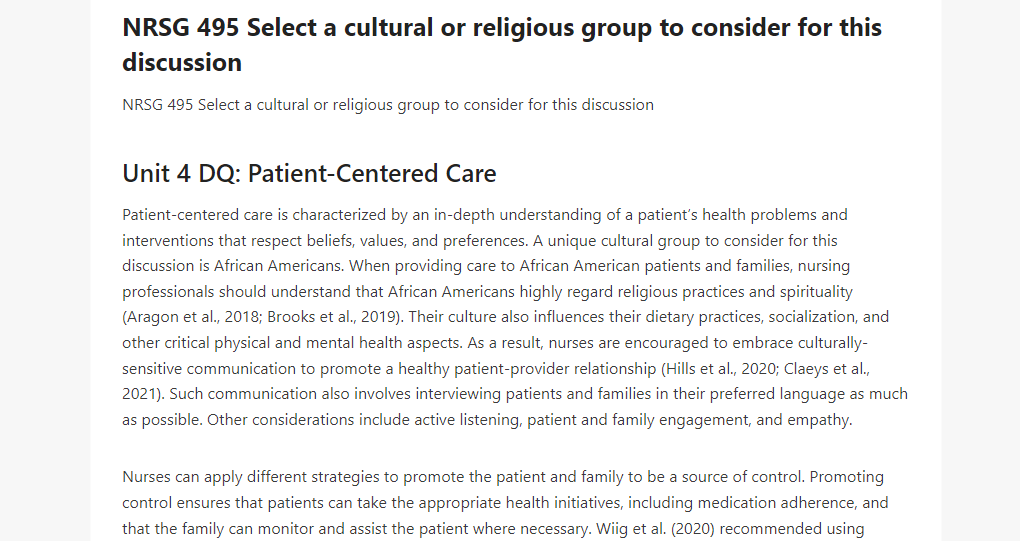Click the Hills et al., 2020 citation
The width and height of the screenshot is (1020, 541).
click(719, 369)
